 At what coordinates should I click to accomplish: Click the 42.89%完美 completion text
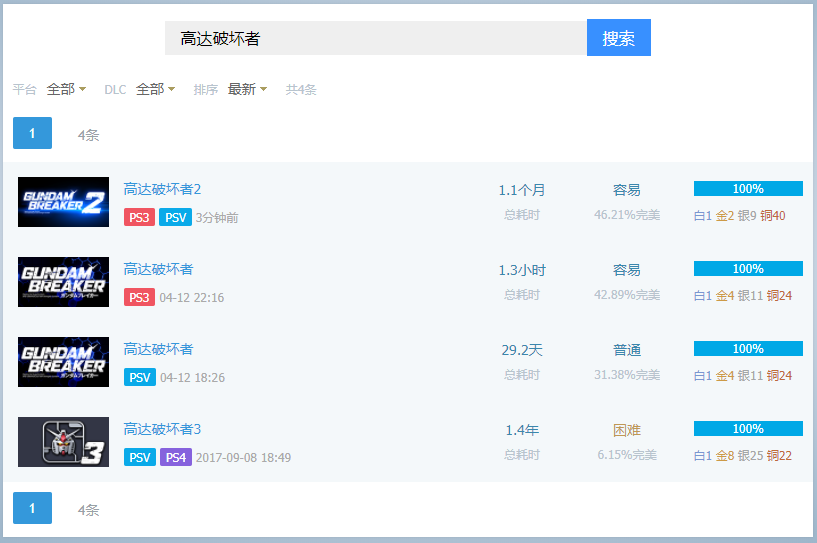click(x=627, y=295)
